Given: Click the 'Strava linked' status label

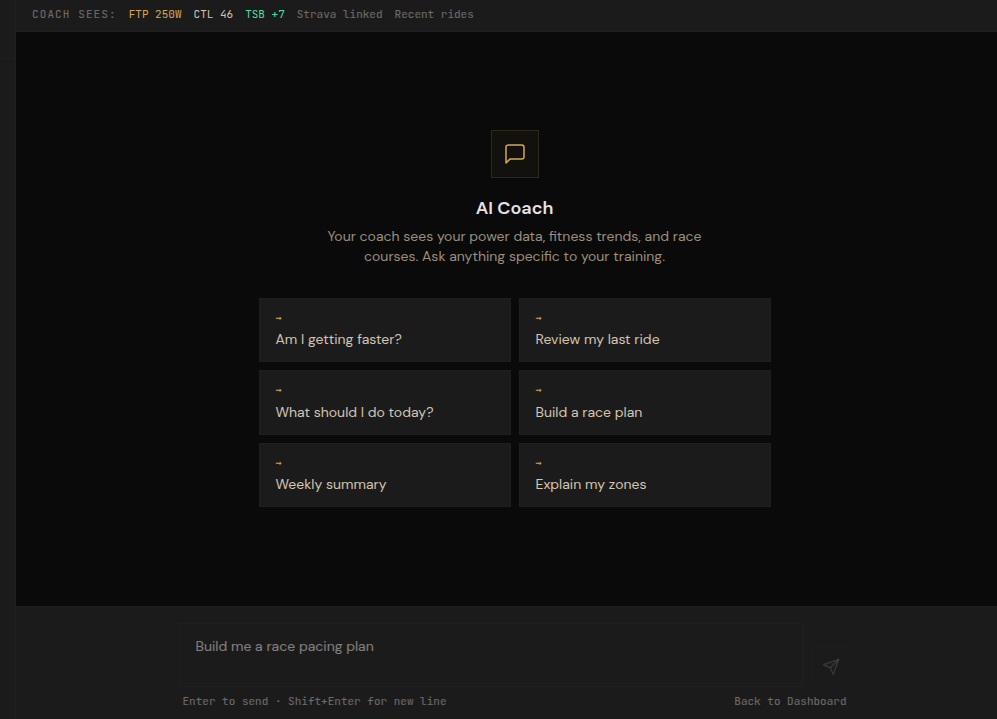Looking at the screenshot, I should pos(339,15).
